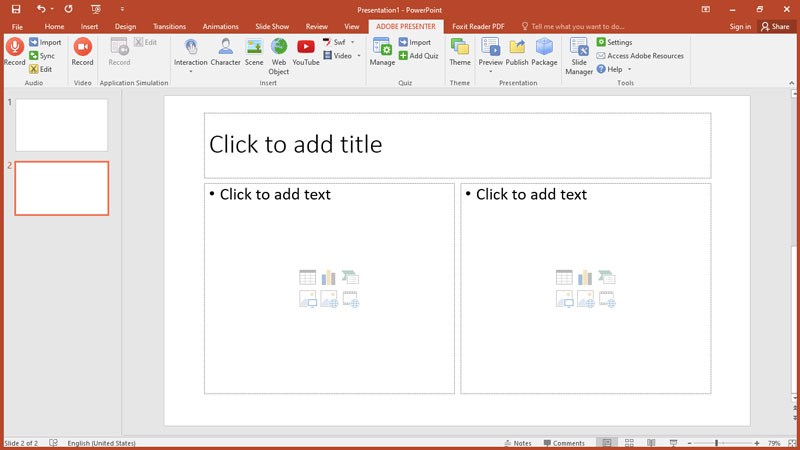
Task: Click the Video Record button
Action: [x=82, y=52]
